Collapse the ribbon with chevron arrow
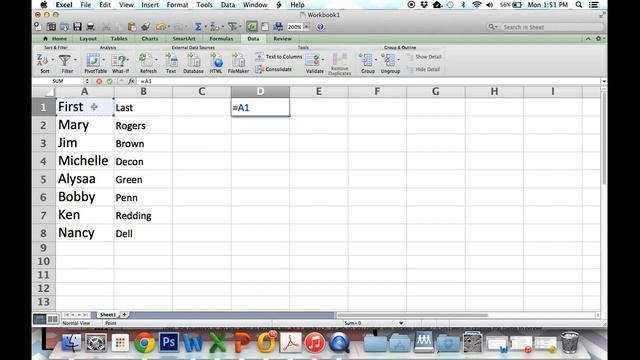 click(x=588, y=38)
